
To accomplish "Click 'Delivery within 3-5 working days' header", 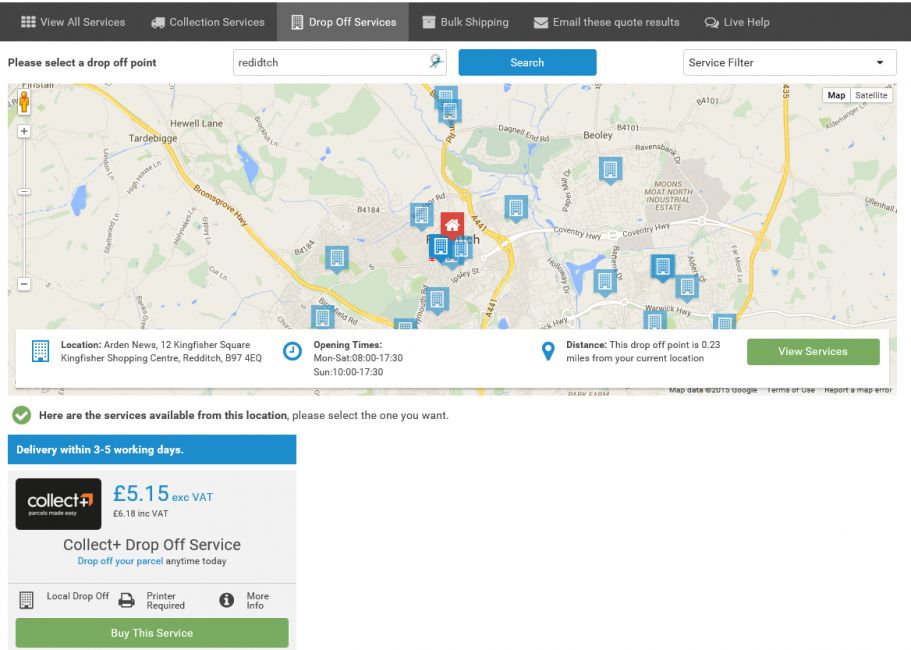I will [152, 450].
